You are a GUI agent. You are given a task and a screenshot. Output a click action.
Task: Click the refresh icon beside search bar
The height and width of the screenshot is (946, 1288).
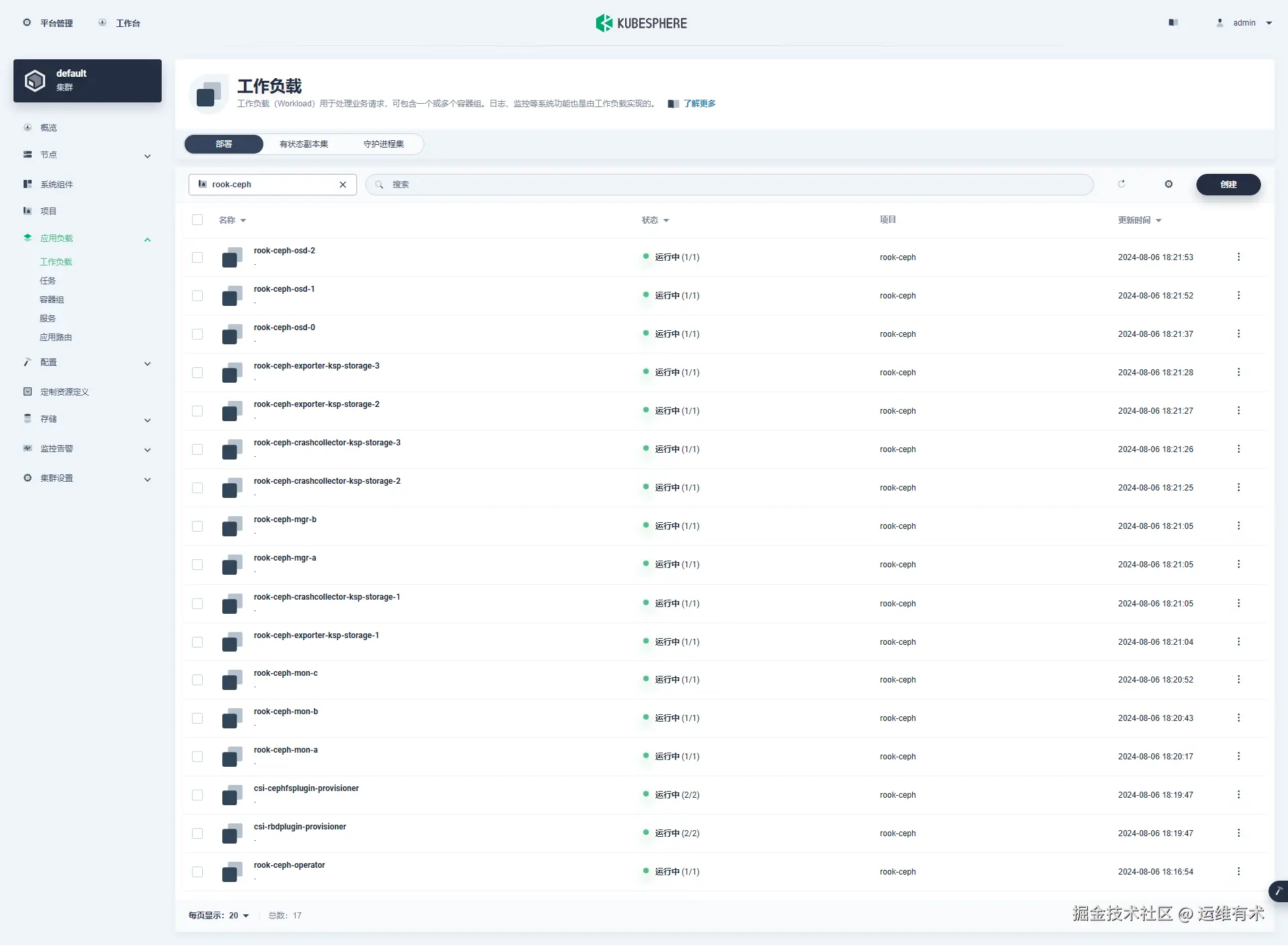pyautogui.click(x=1122, y=184)
